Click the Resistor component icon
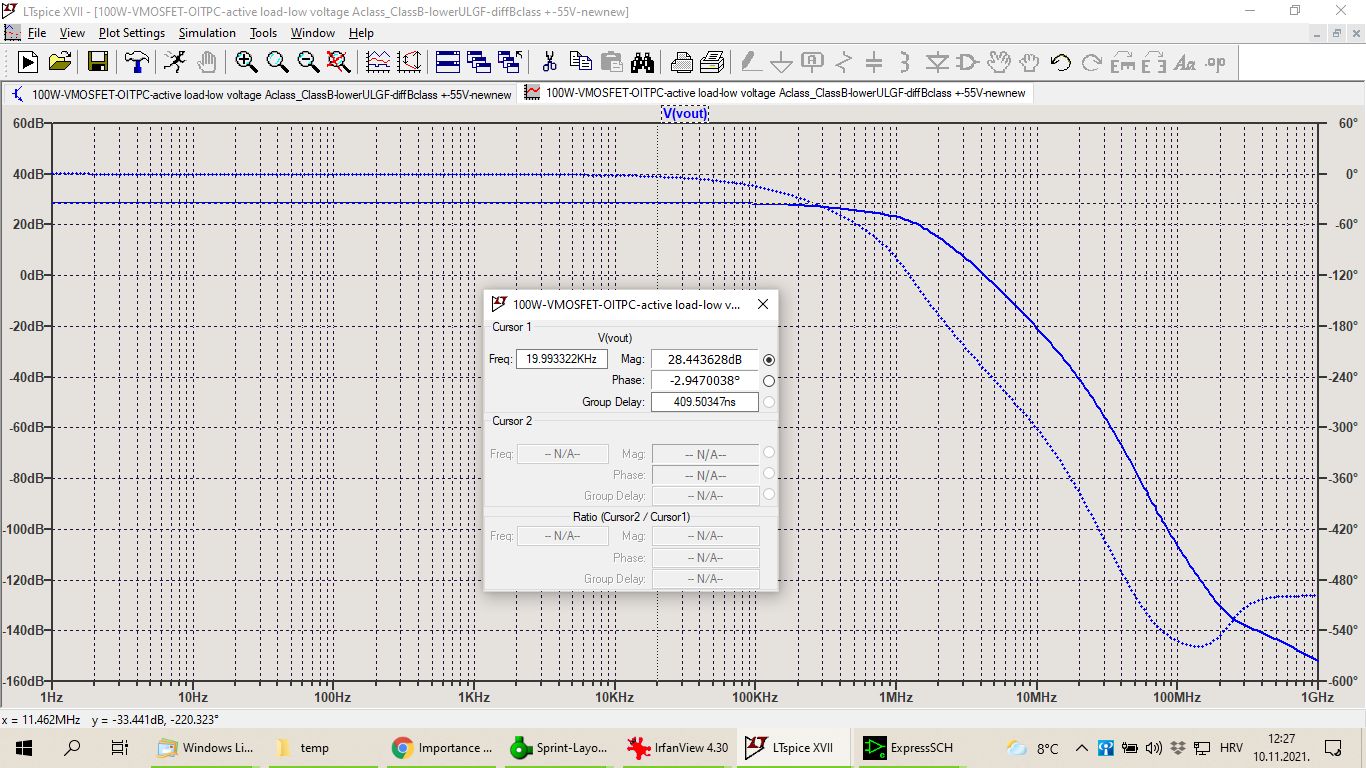This screenshot has height=768, width=1366. tap(843, 62)
